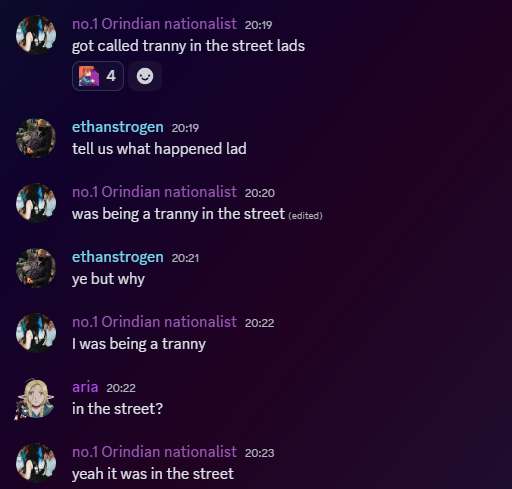Image resolution: width=512 pixels, height=489 pixels.
Task: Open no.1 Orindian nationalist profile at 20:20
Action: coord(154,192)
